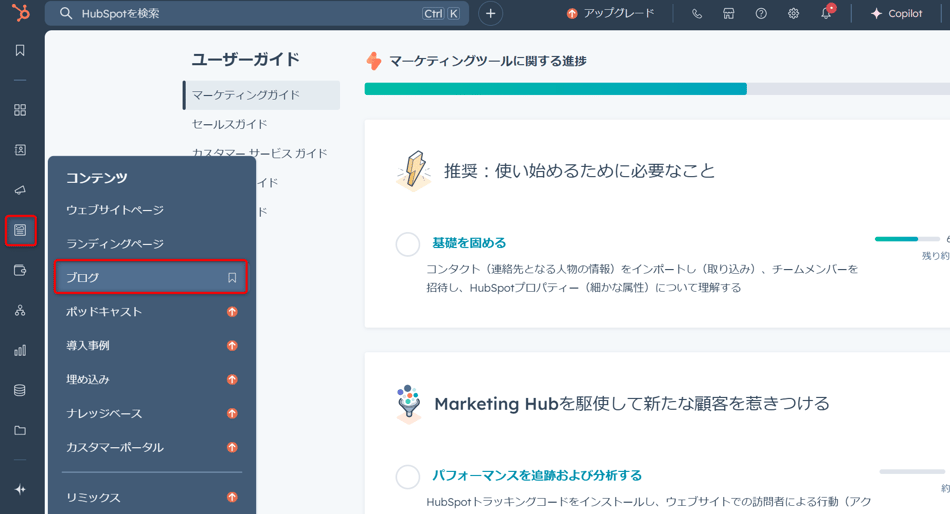Click heading マーケティングツールに関する進捗
The height and width of the screenshot is (514, 950).
pyautogui.click(x=488, y=61)
